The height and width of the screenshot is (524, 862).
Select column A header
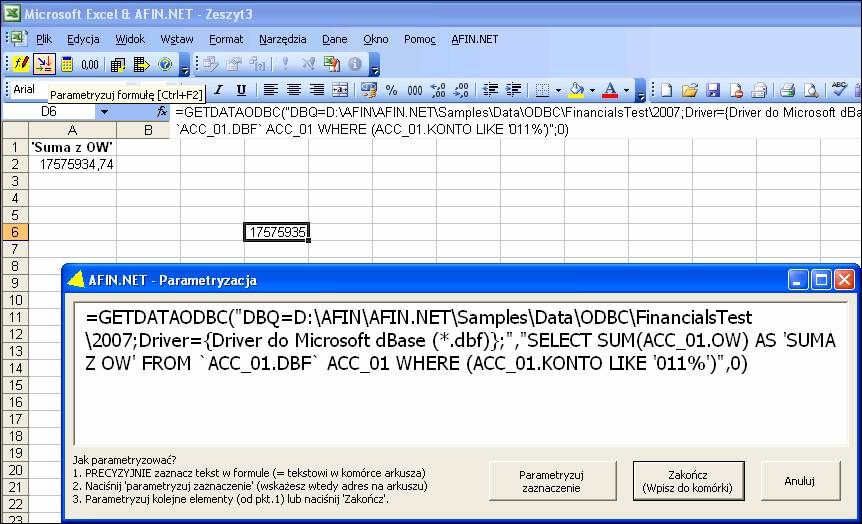click(73, 130)
